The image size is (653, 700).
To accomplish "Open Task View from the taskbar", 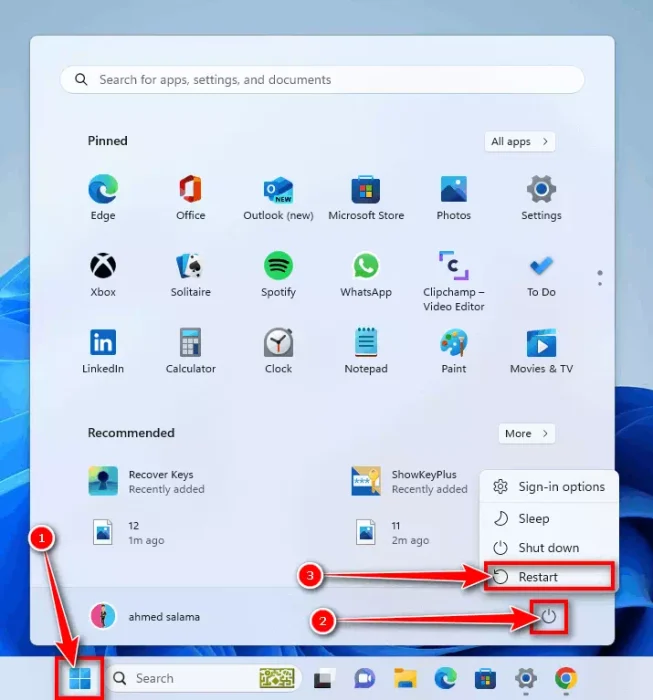I will click(x=324, y=679).
